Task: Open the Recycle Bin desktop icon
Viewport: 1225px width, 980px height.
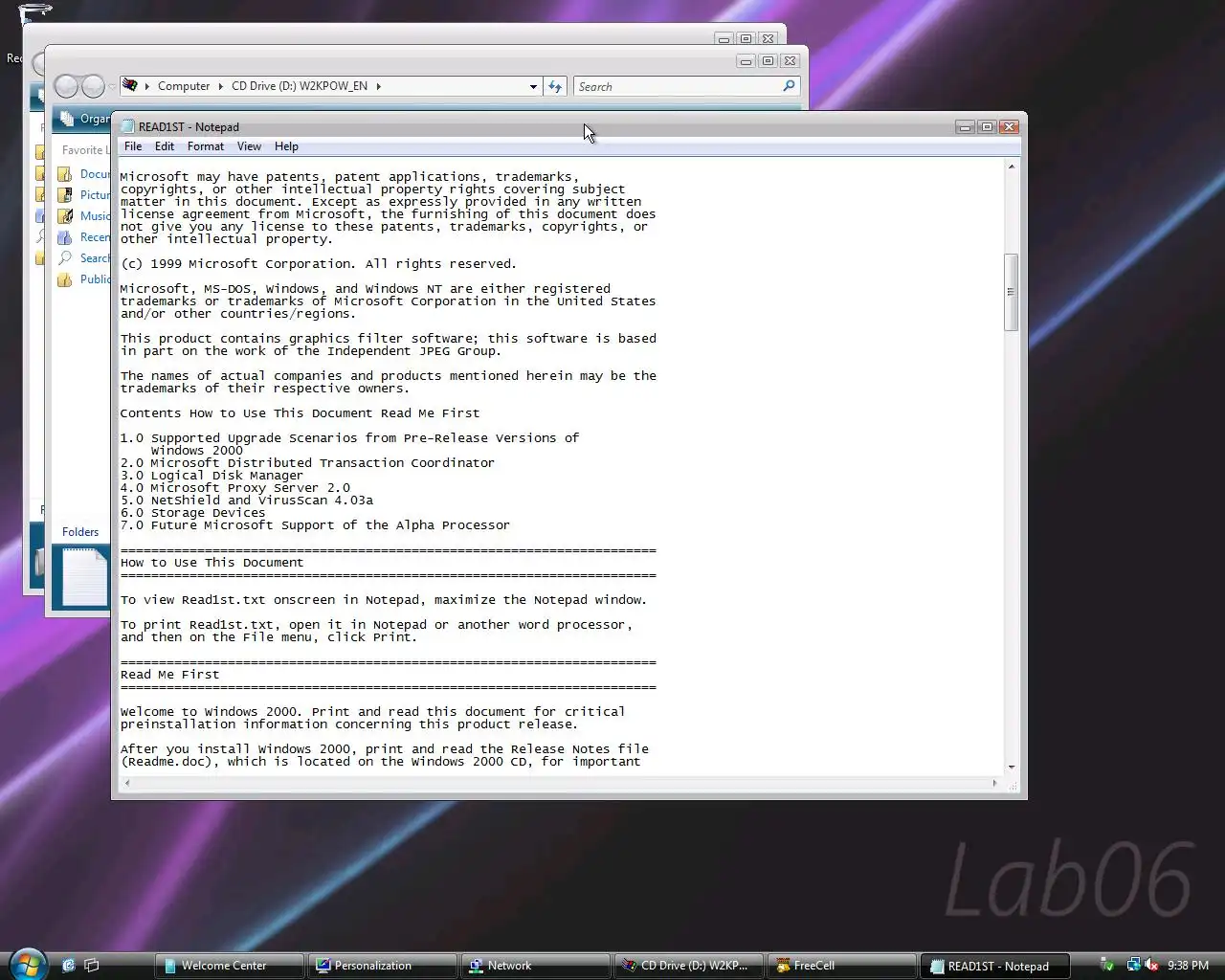Action: pos(33,14)
